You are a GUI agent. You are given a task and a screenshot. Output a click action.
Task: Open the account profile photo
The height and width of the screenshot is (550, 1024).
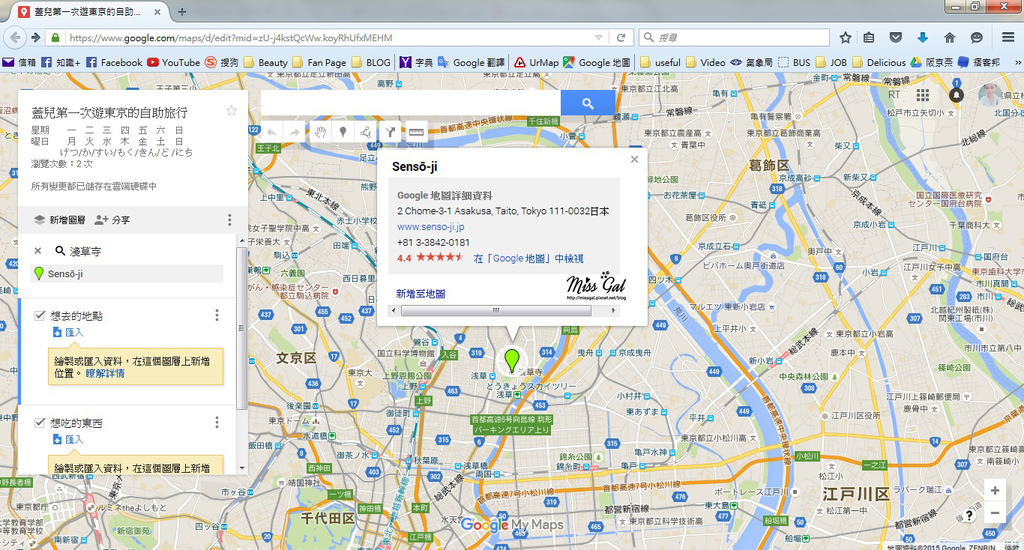[990, 95]
